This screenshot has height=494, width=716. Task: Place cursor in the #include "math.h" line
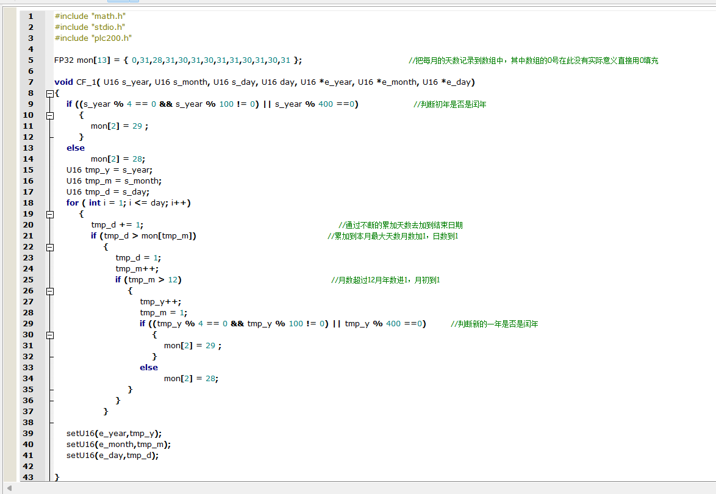(90, 16)
